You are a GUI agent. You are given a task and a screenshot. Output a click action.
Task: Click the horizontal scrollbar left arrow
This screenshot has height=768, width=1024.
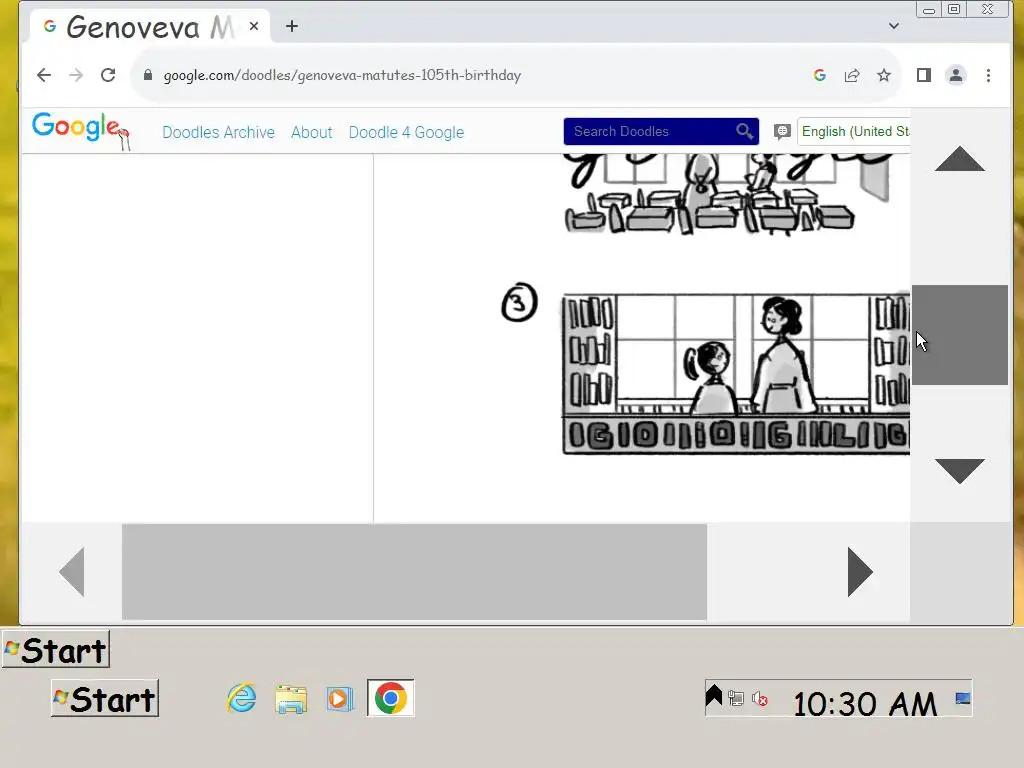72,572
